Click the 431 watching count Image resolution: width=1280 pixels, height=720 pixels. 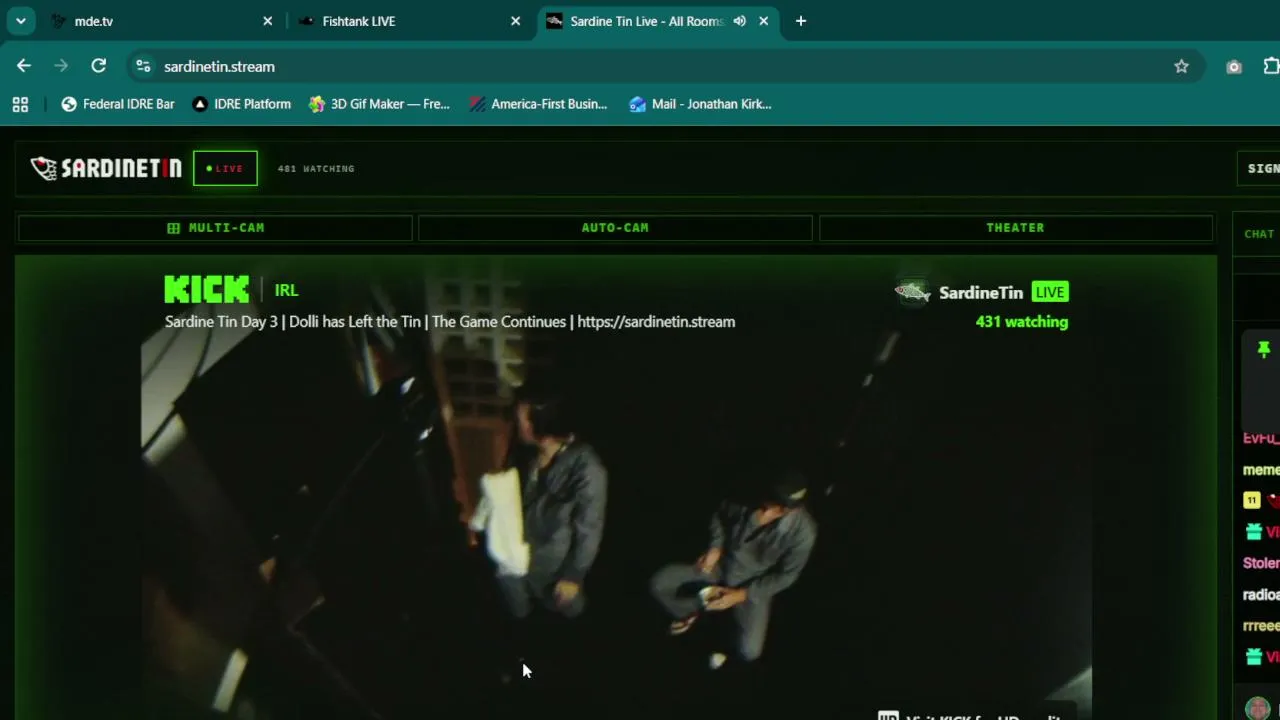pyautogui.click(x=1022, y=322)
